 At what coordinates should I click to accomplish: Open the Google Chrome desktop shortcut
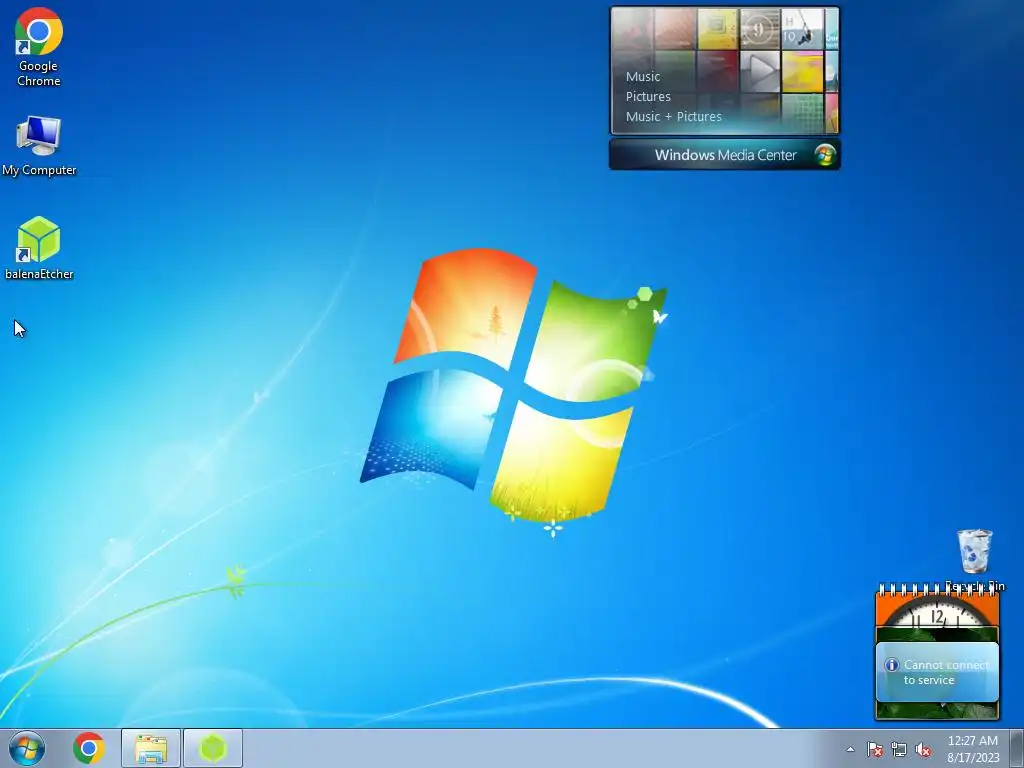39,47
